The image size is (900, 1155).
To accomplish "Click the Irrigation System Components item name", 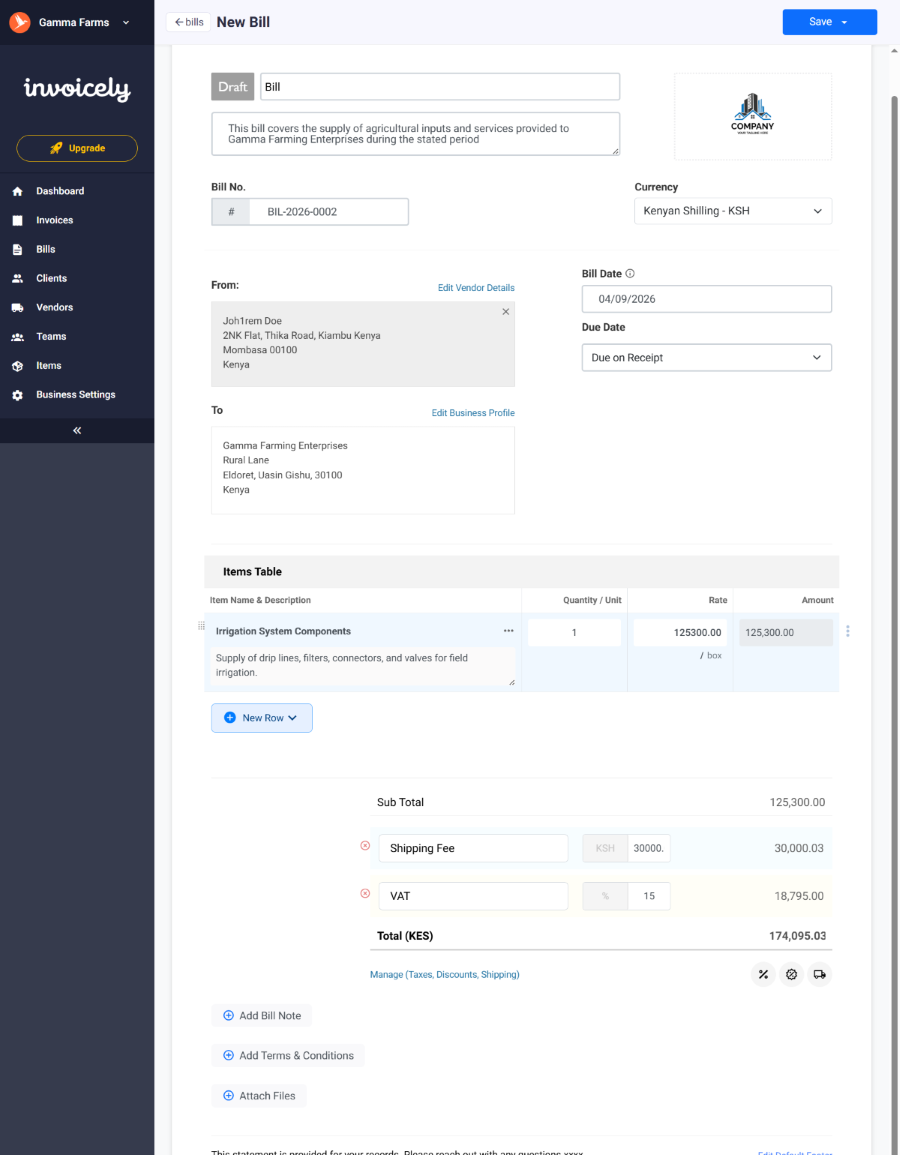I will (283, 631).
